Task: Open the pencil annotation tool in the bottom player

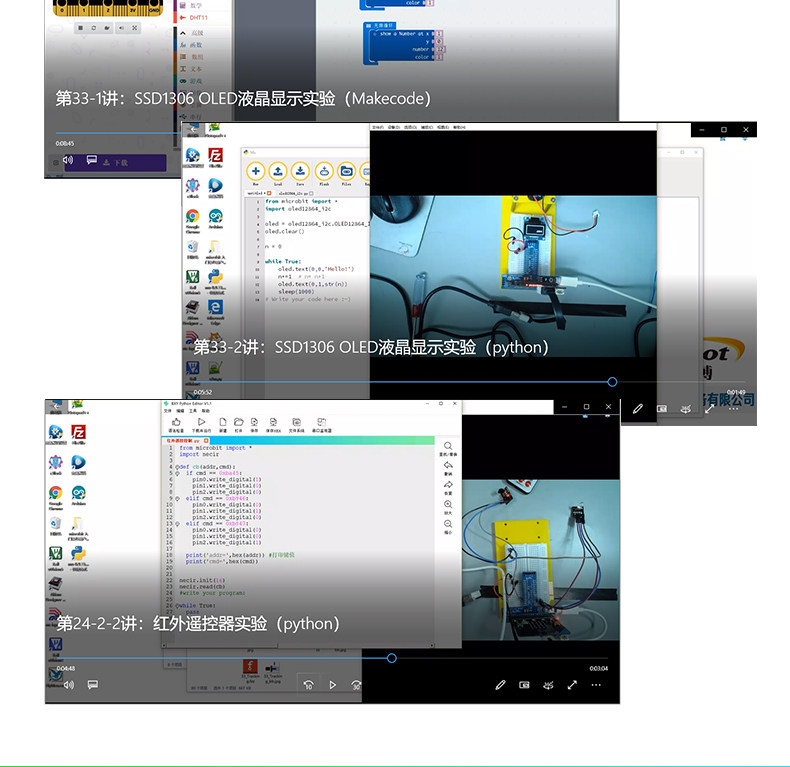Action: 500,685
